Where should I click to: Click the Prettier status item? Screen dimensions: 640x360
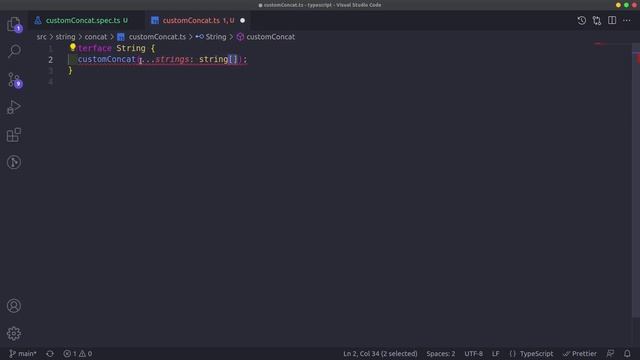tap(580, 353)
